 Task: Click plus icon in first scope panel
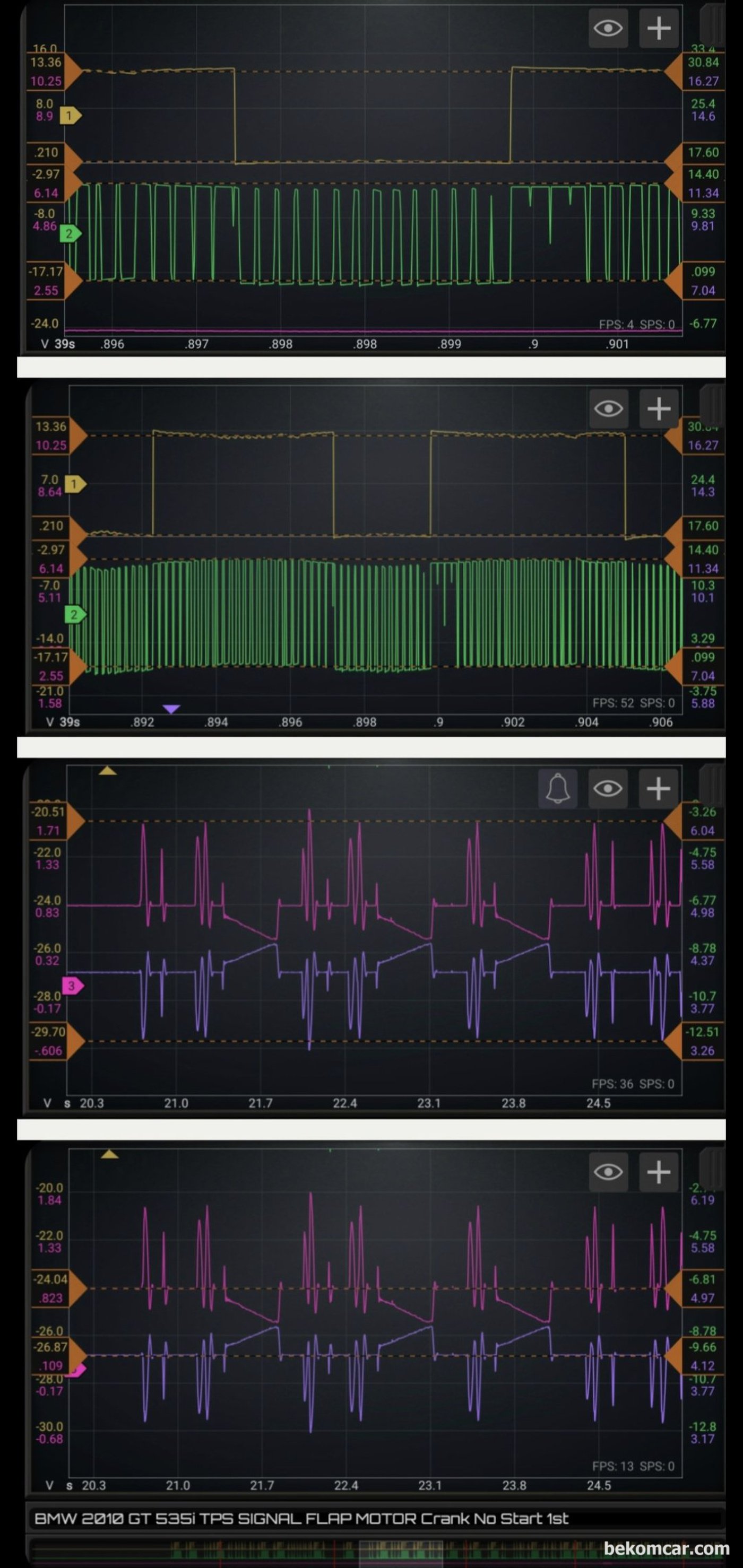[658, 28]
